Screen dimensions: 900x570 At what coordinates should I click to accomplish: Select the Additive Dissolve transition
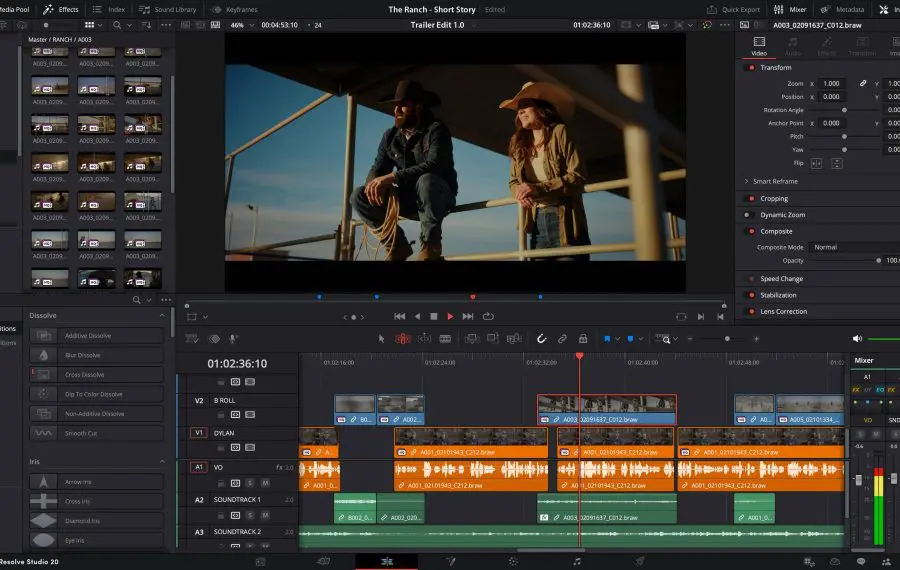96,336
